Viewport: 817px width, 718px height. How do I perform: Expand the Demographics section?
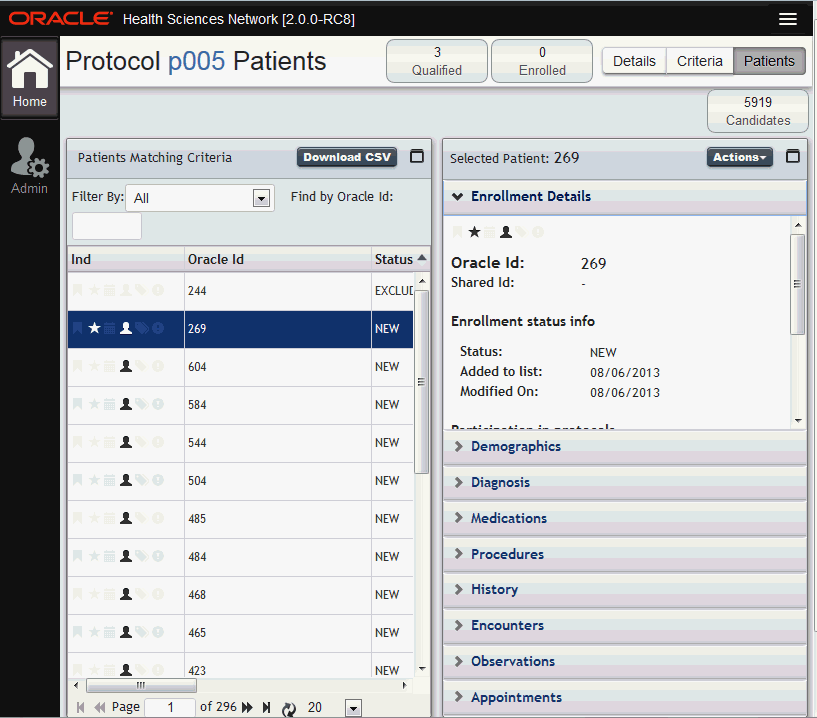tap(624, 447)
